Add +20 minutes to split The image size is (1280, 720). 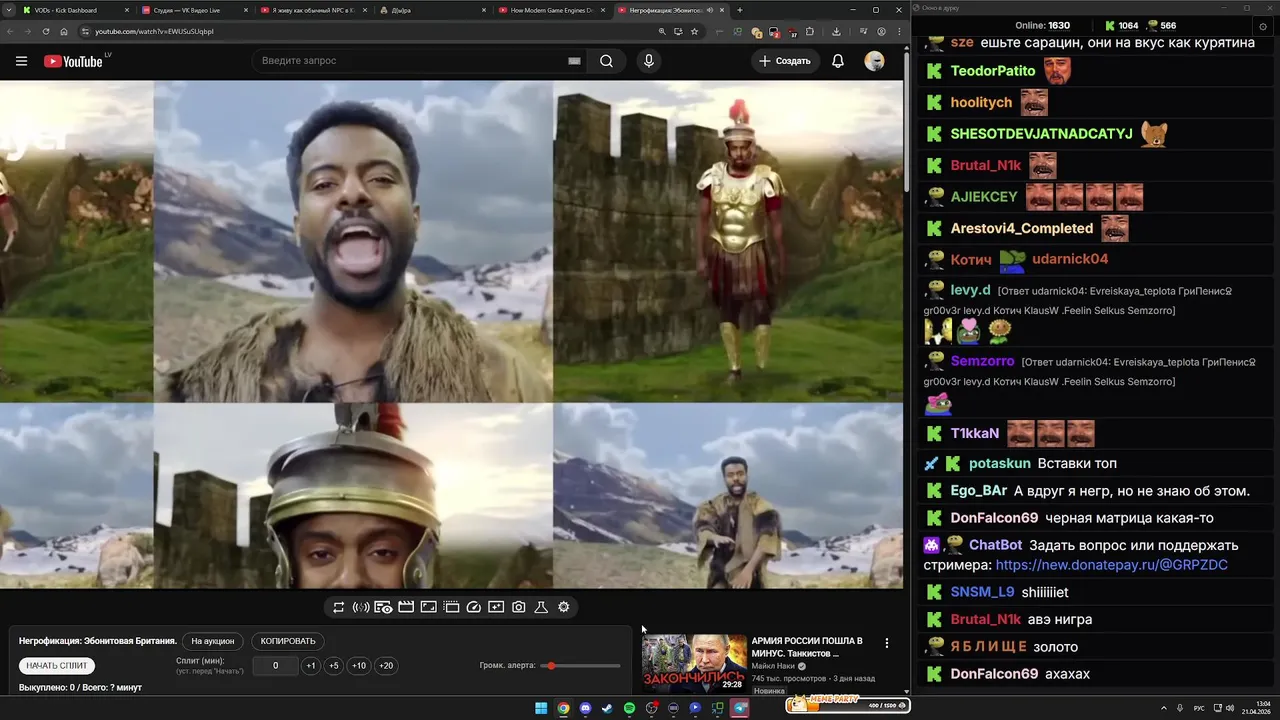(386, 666)
